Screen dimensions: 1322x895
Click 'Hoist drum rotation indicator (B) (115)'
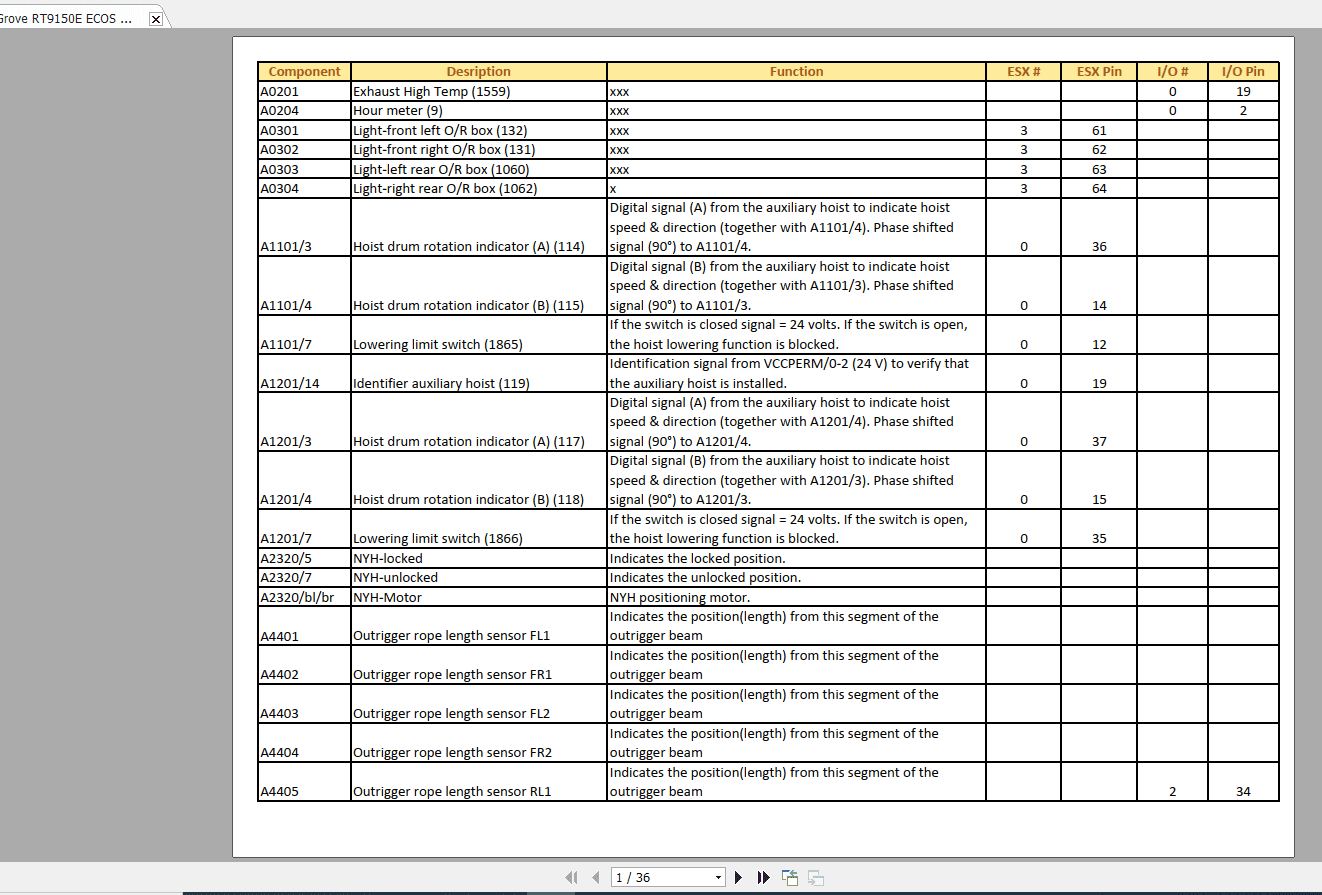pyautogui.click(x=469, y=306)
